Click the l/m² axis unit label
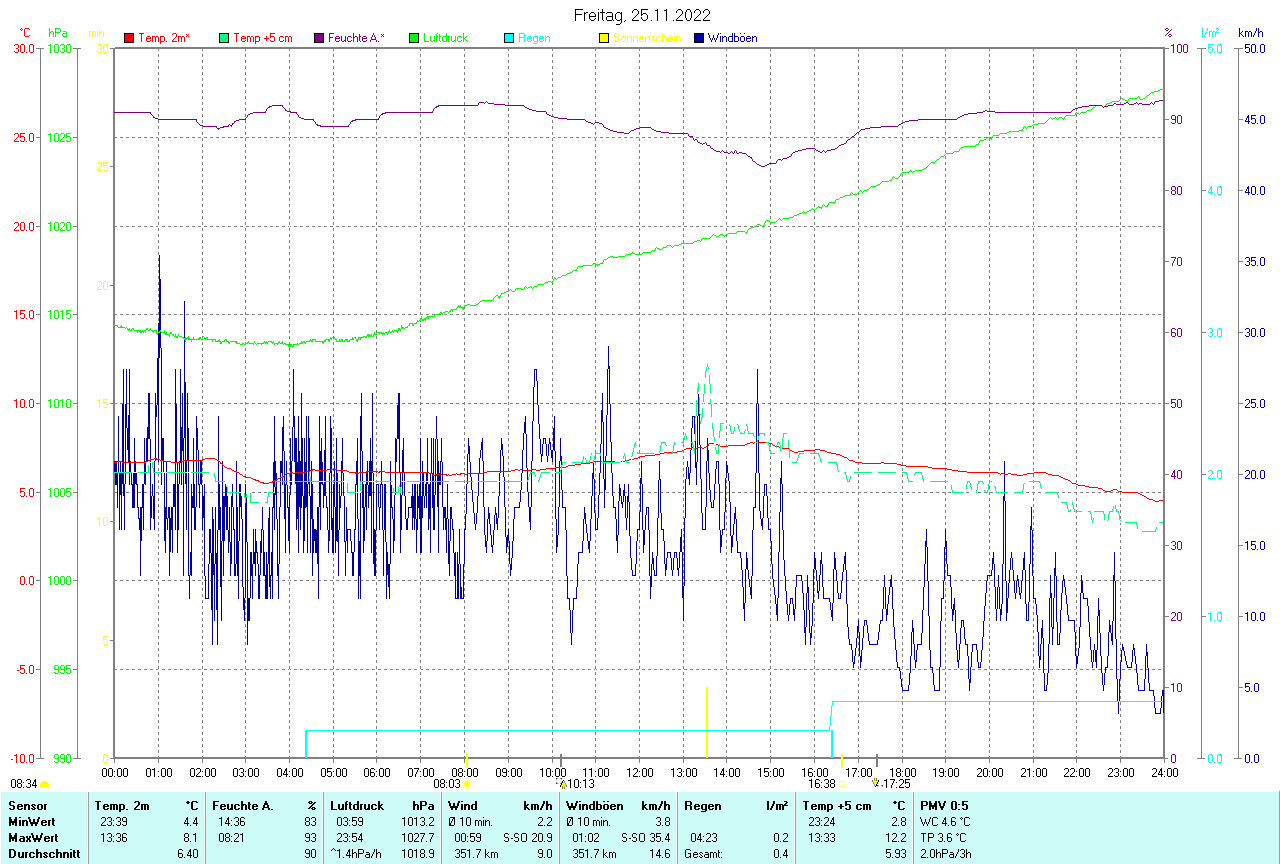Viewport: 1280px width, 864px height. [x=1211, y=33]
